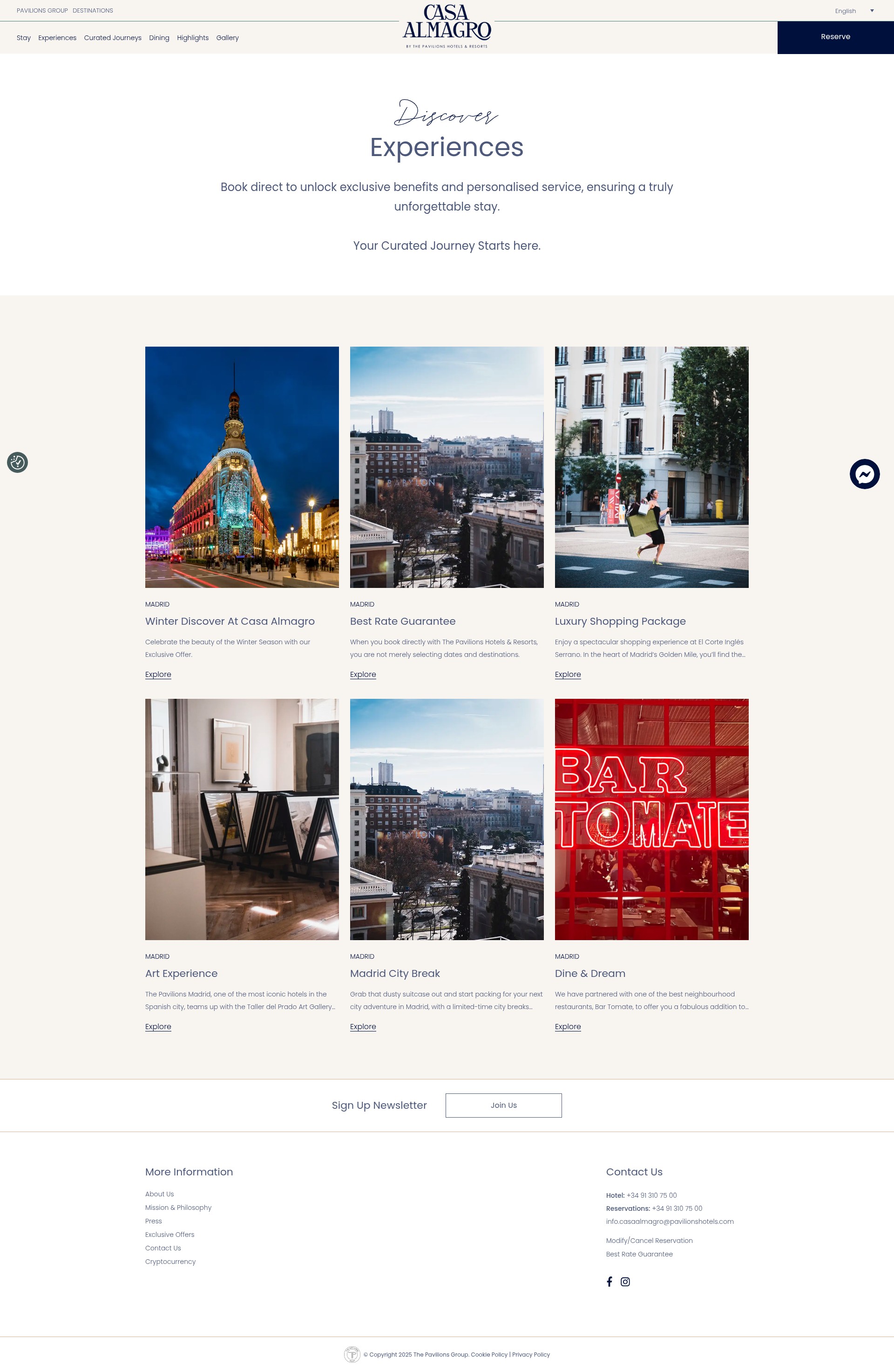Explore the Madrid City Break offer
This screenshot has height=1372, width=894.
pos(363,1027)
